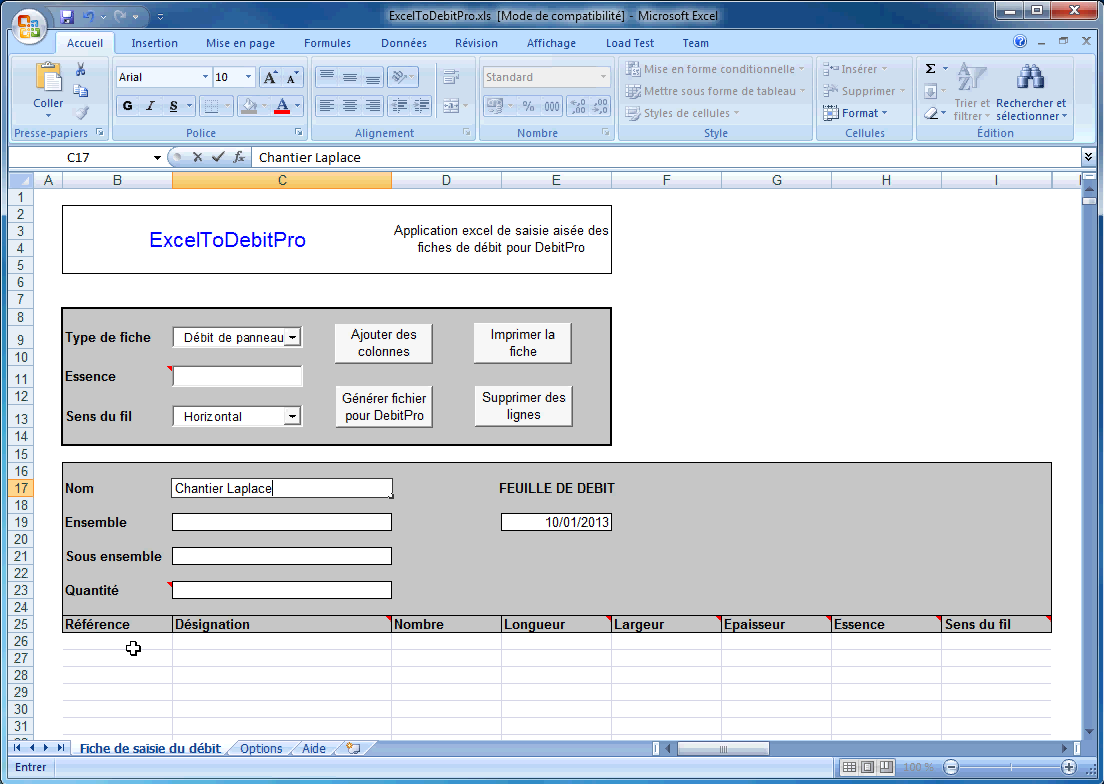This screenshot has height=784, width=1104.
Task: Click the format painter brush icon
Action: pos(82,113)
